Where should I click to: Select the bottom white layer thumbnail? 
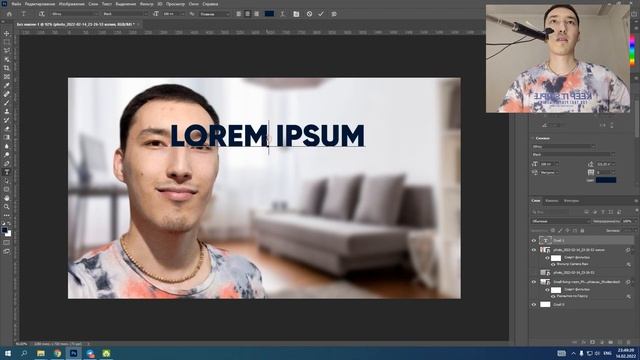click(545, 304)
